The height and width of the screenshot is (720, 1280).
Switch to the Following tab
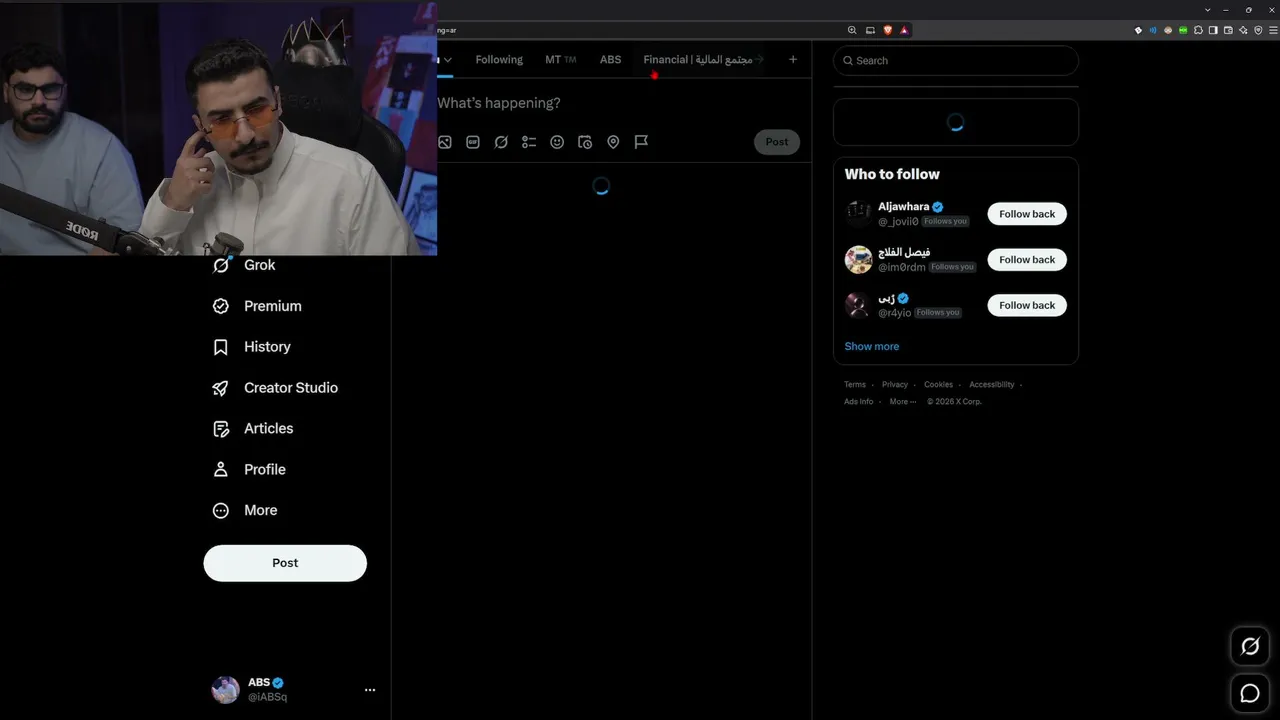coord(499,60)
